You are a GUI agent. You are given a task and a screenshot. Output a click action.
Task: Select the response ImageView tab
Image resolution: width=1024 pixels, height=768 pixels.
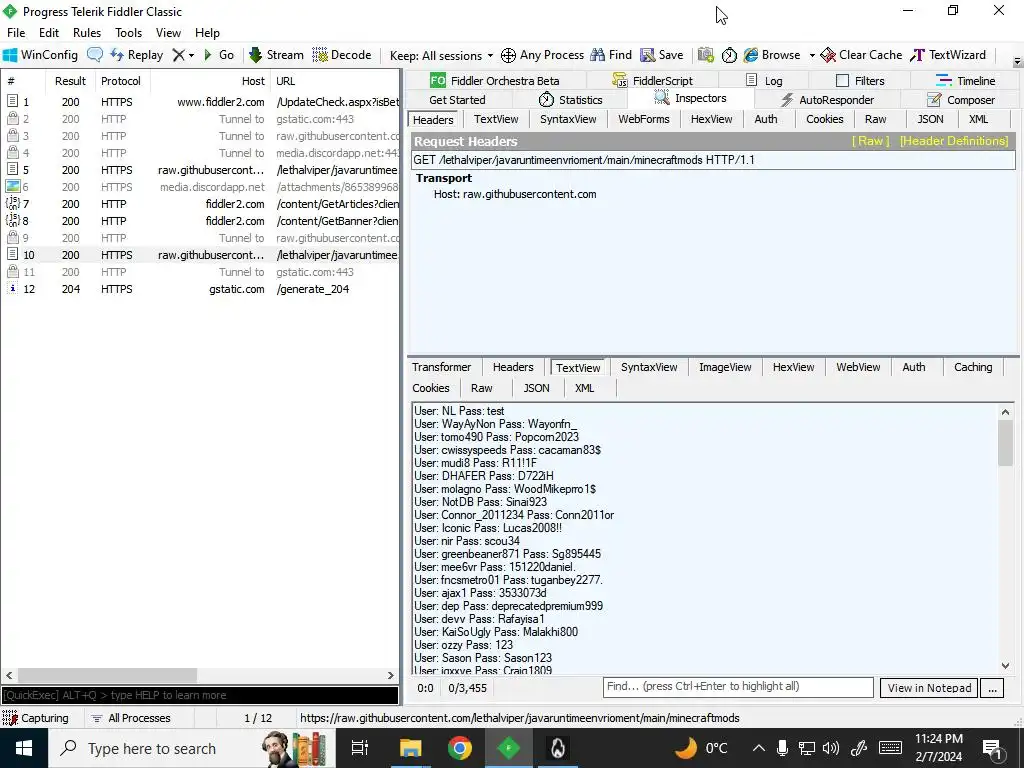pos(725,367)
